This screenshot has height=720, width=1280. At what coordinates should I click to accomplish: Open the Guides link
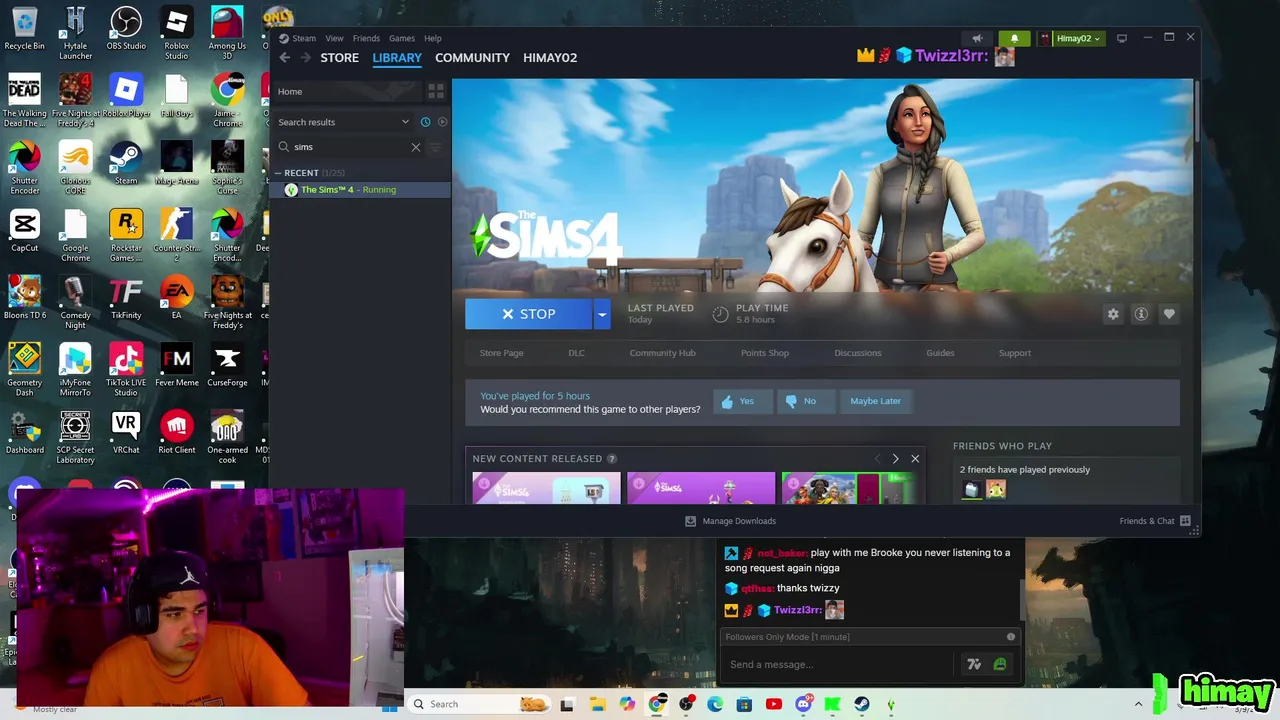(940, 353)
